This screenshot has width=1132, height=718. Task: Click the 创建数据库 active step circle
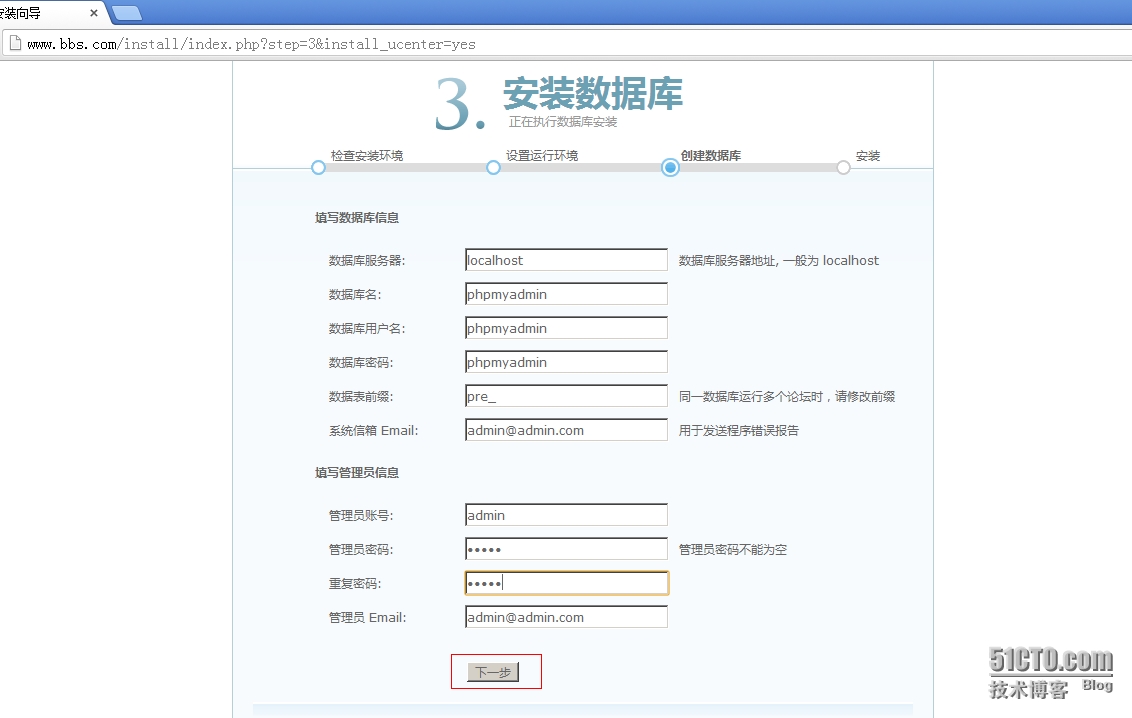click(x=670, y=167)
